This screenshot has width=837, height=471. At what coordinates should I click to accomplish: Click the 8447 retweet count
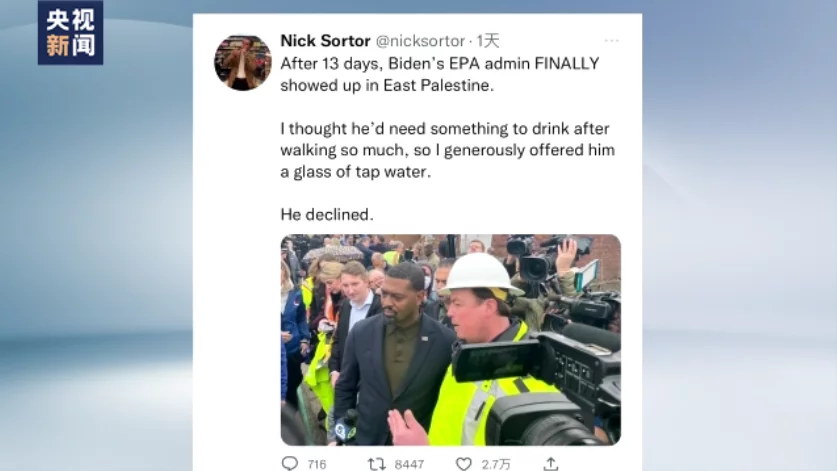point(409,464)
